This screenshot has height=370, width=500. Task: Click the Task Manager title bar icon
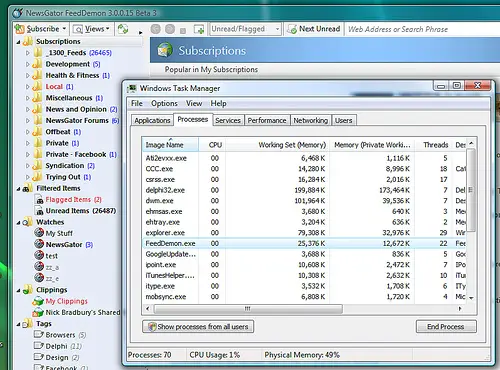(132, 88)
